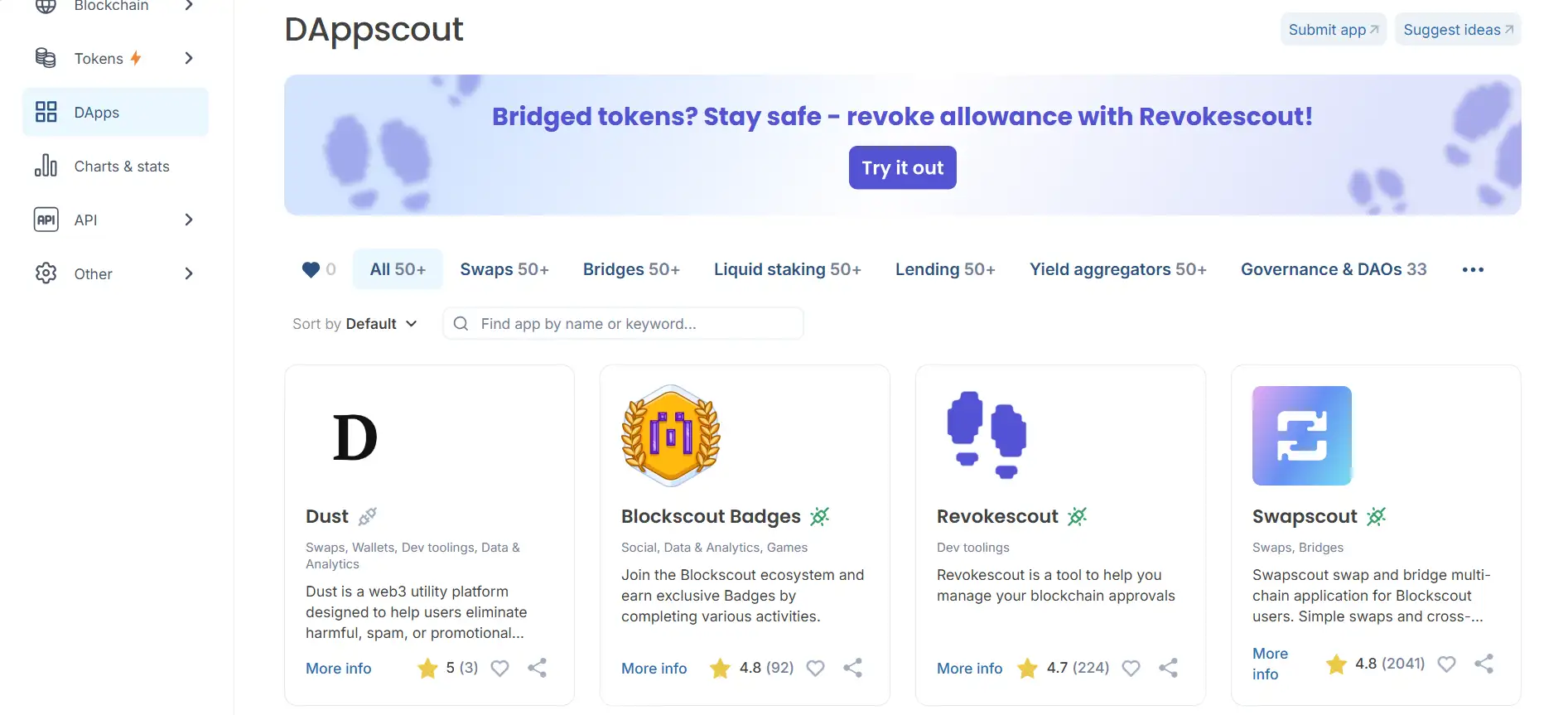Click the Revokescout share icon
The image size is (1568, 715).
(1168, 668)
